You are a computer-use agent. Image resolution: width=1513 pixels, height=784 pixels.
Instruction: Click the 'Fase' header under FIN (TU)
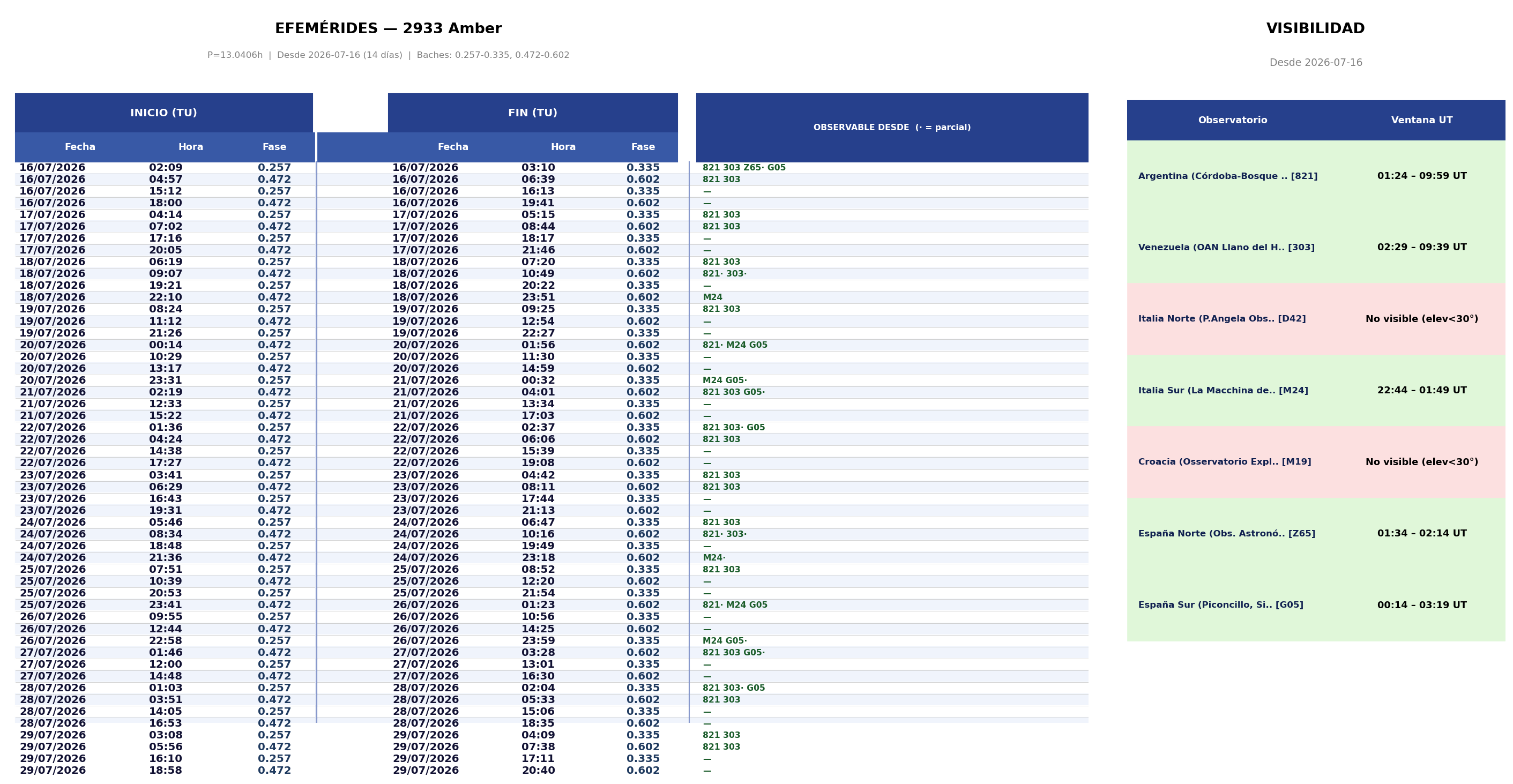click(x=643, y=147)
